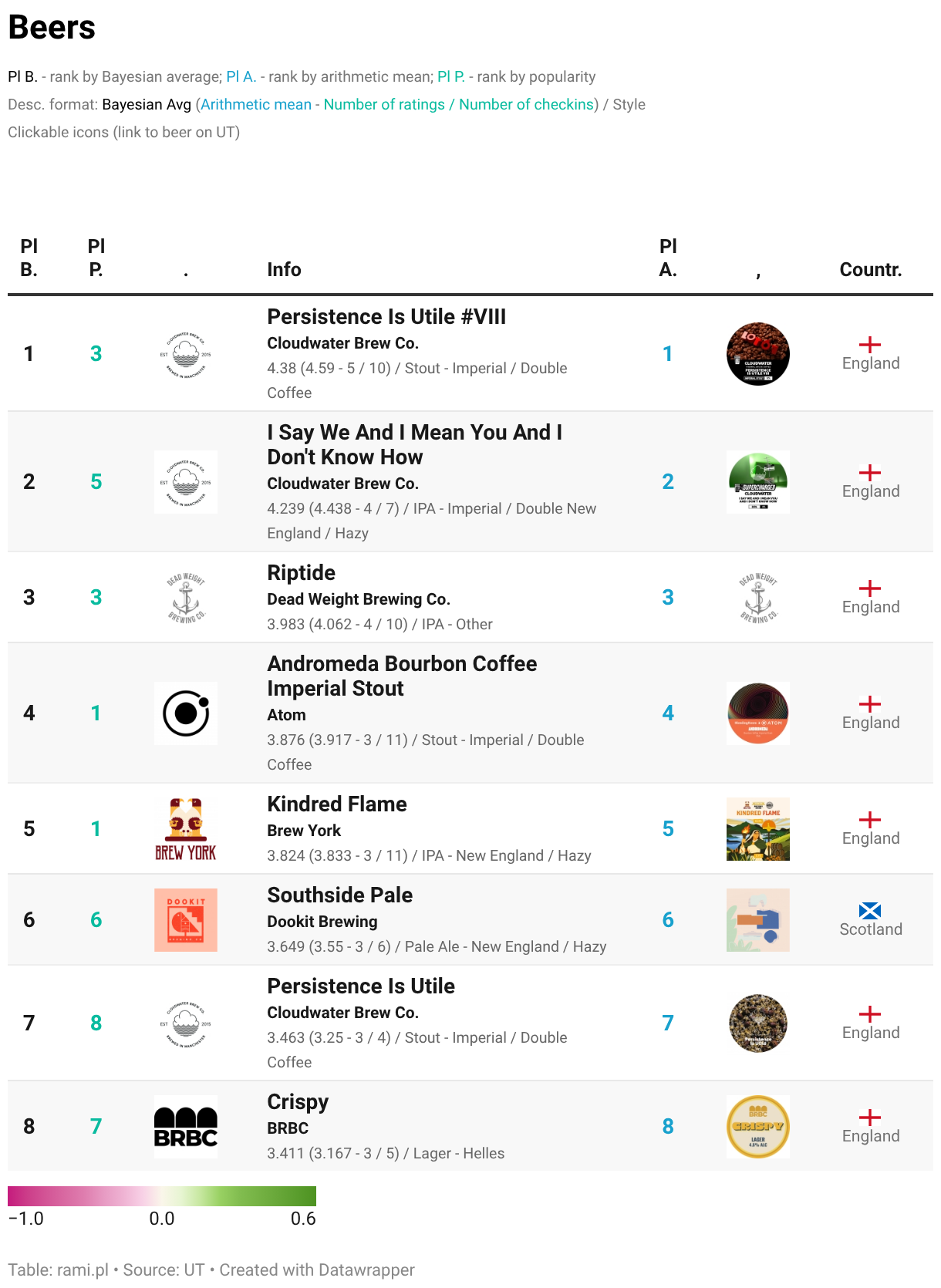Sort by the Pl P. column header
Image resolution: width=941 pixels, height=1288 pixels.
(96, 258)
